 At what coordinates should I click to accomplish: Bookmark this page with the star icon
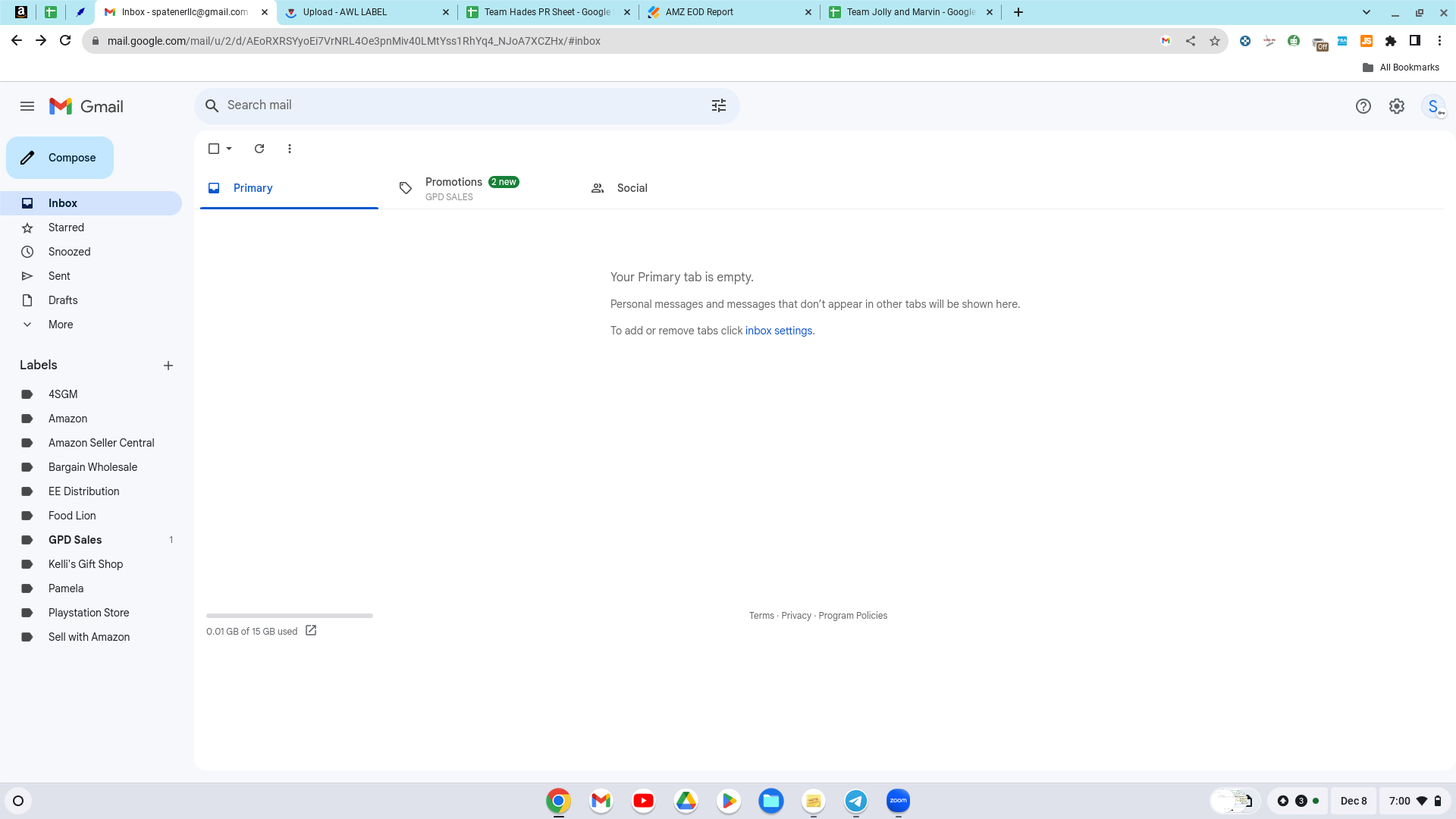[1215, 41]
